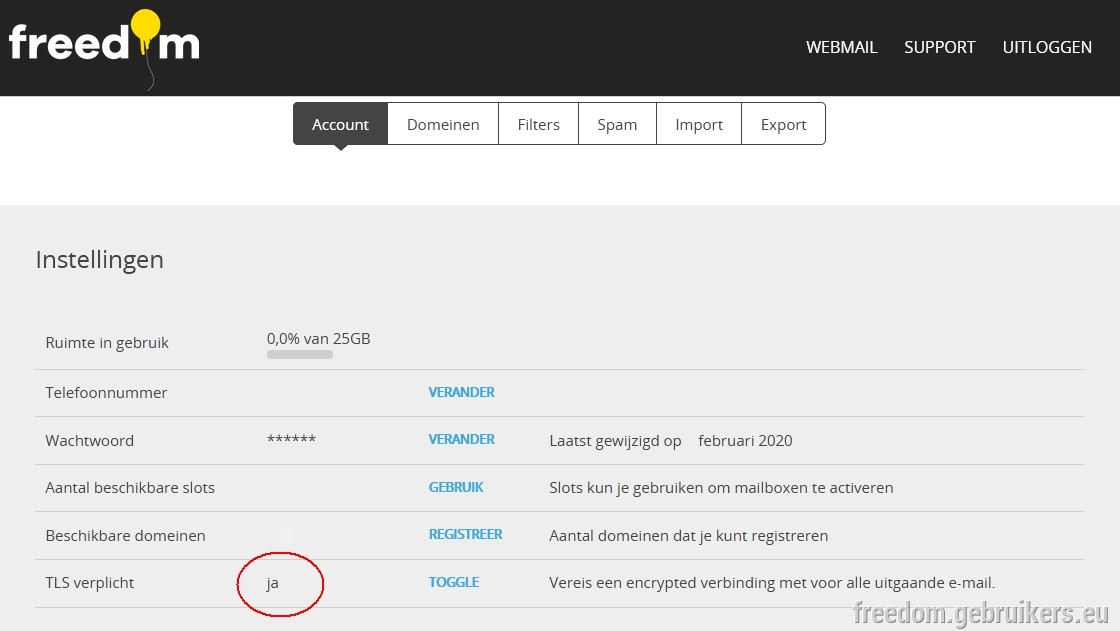This screenshot has height=631, width=1120.
Task: Click REGISTREER for available domains
Action: pyautogui.click(x=465, y=535)
